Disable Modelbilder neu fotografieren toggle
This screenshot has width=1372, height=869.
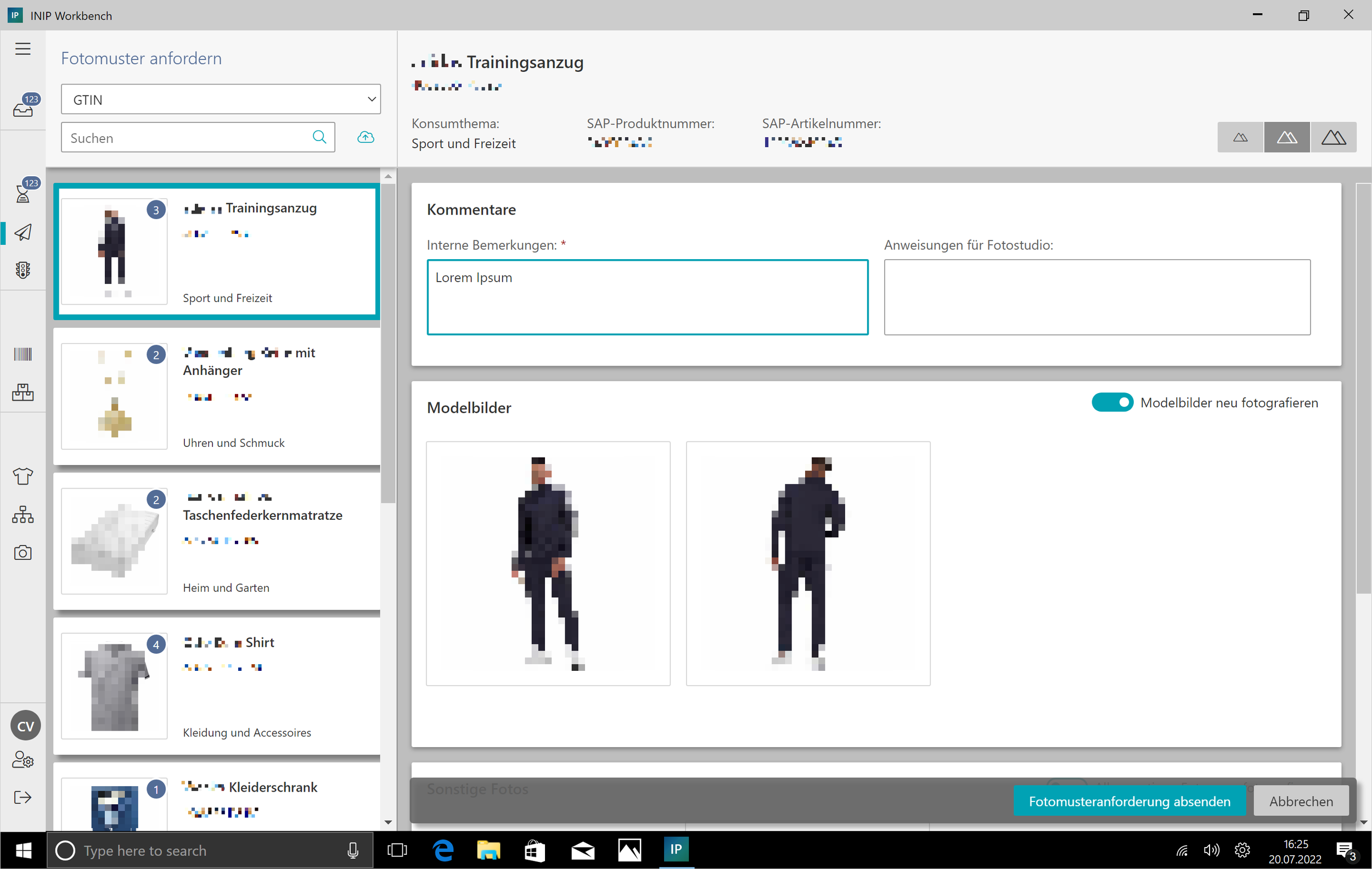point(1112,402)
